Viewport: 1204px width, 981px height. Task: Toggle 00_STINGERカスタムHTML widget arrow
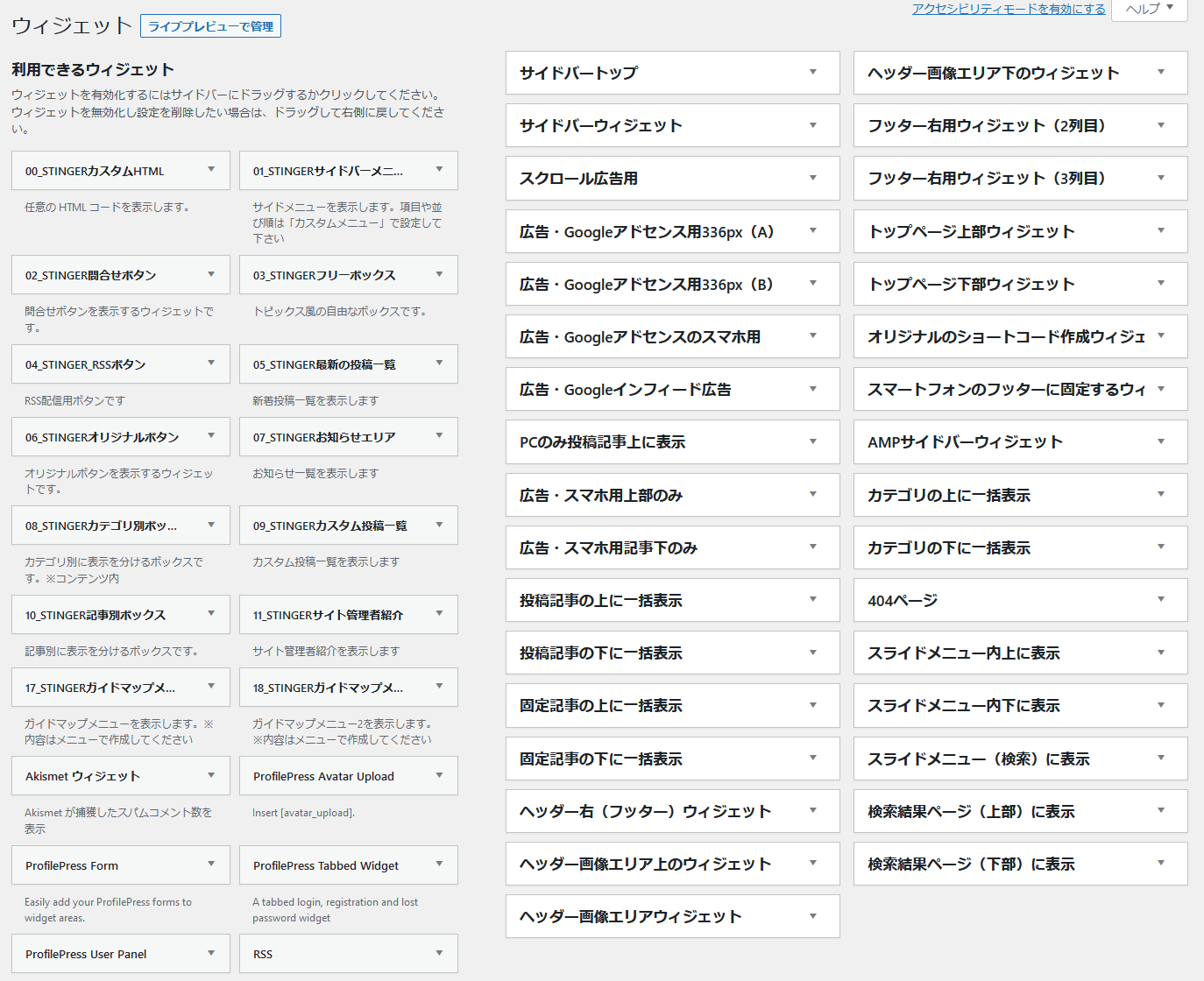click(x=211, y=170)
